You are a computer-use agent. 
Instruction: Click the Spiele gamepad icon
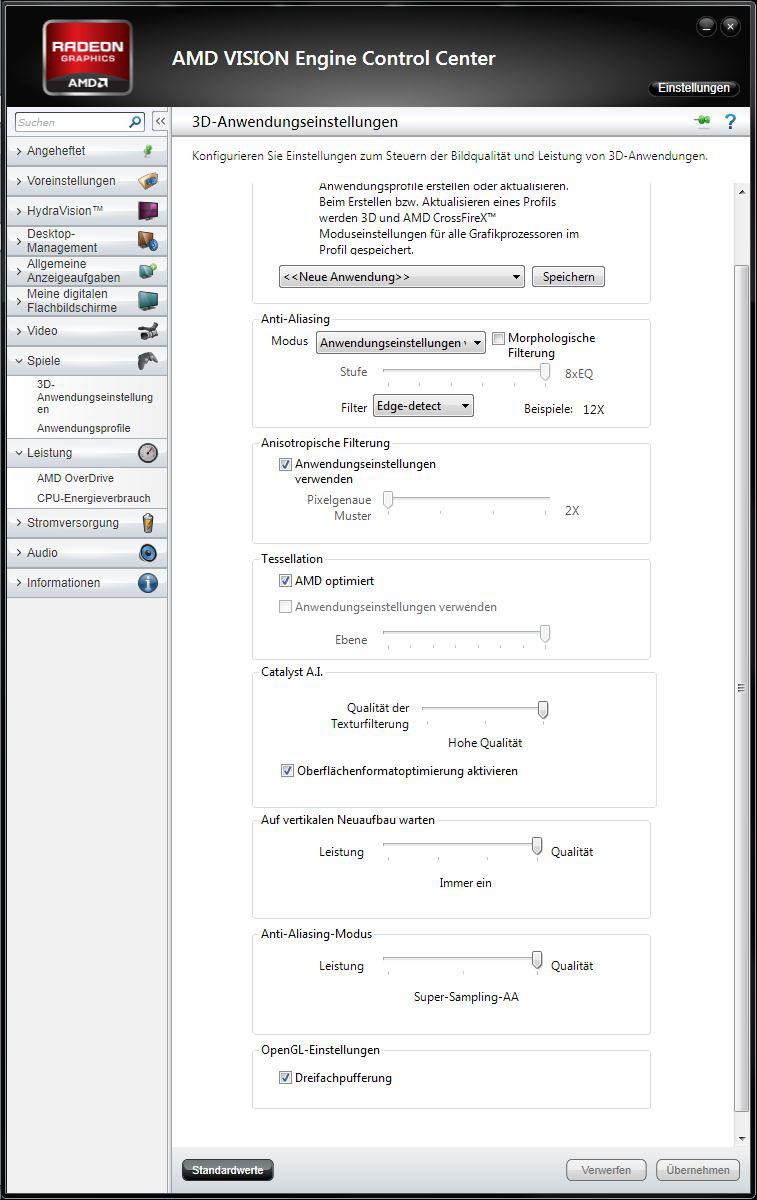(x=148, y=361)
